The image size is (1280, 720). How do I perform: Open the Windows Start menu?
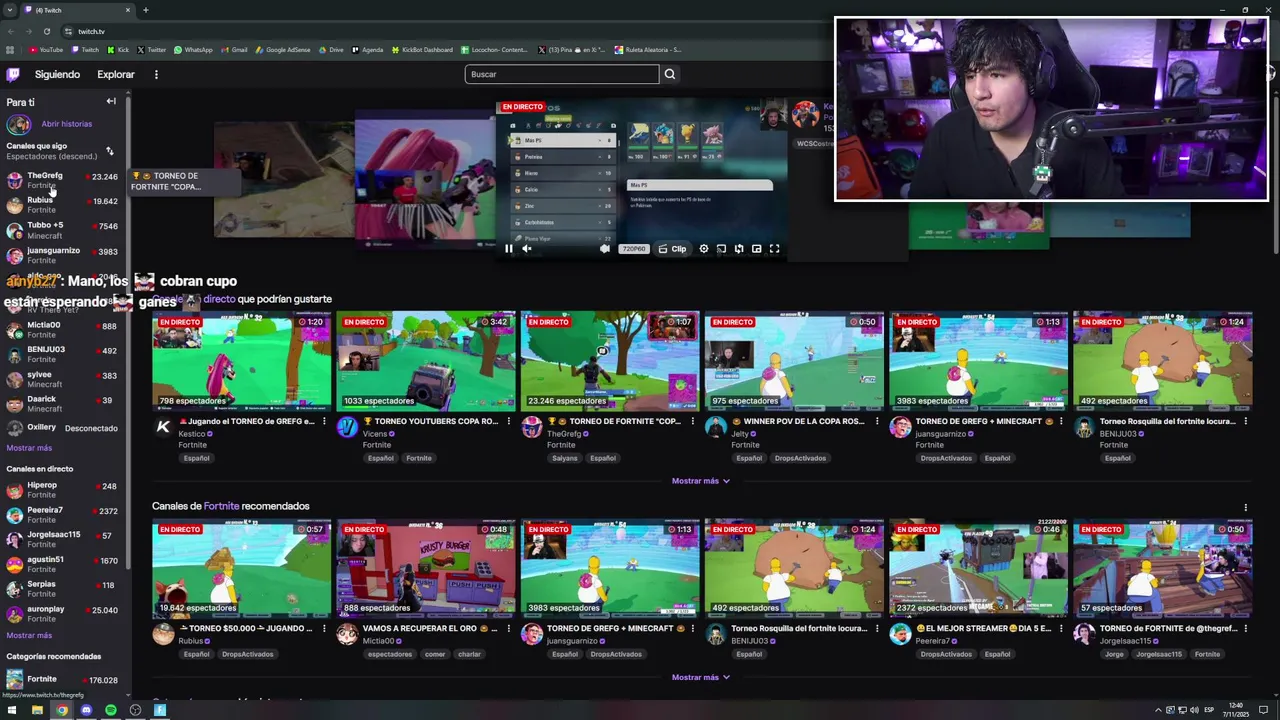12,710
